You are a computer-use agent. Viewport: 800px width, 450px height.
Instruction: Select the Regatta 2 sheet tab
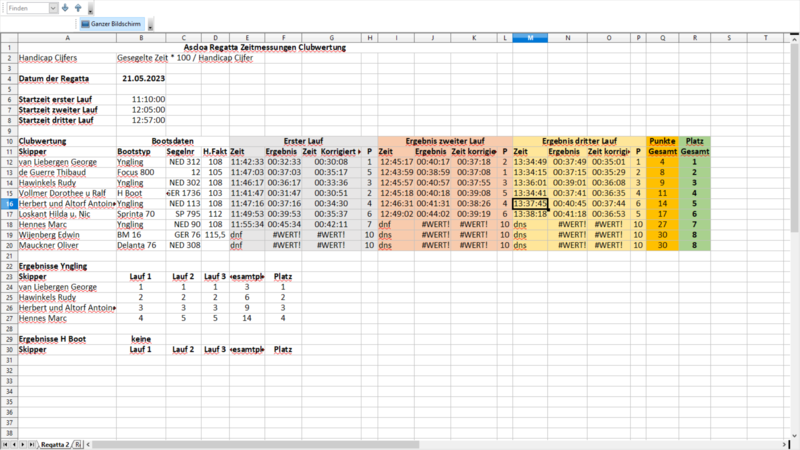[55, 445]
